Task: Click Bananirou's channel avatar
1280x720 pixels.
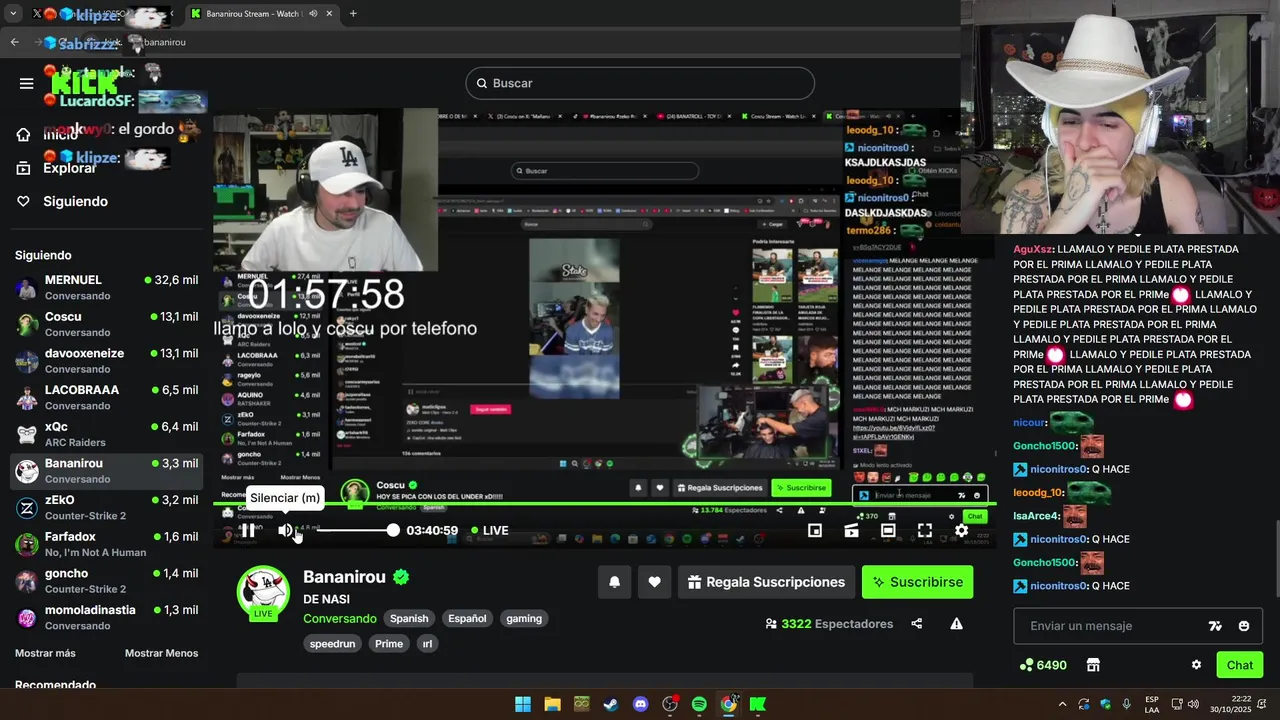Action: (263, 591)
